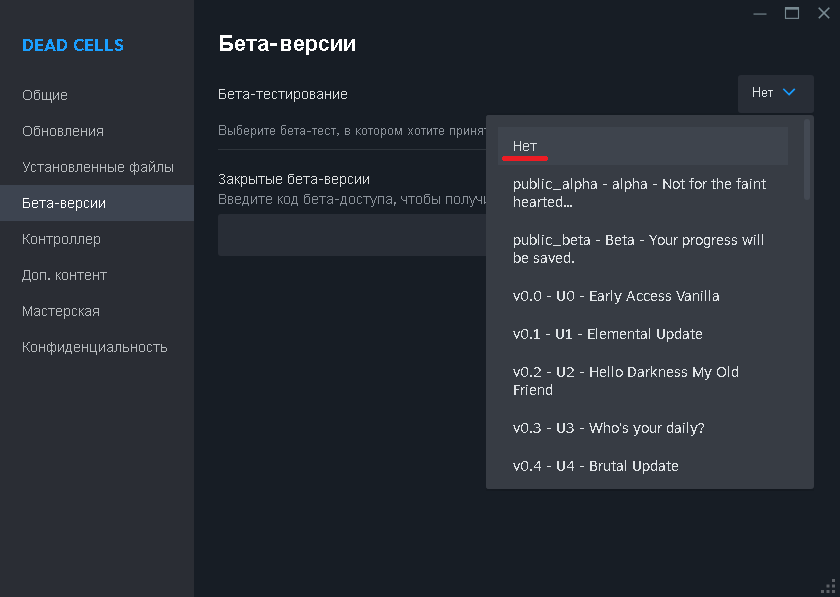
Task: Open the Конфиденциальность settings
Action: pos(96,347)
